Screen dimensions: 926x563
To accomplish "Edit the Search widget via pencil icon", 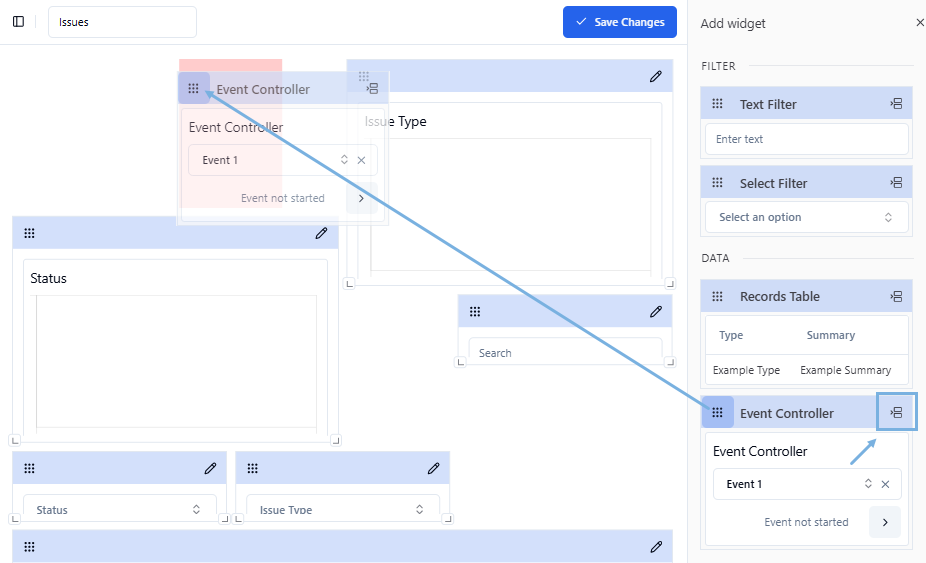I will (x=655, y=312).
